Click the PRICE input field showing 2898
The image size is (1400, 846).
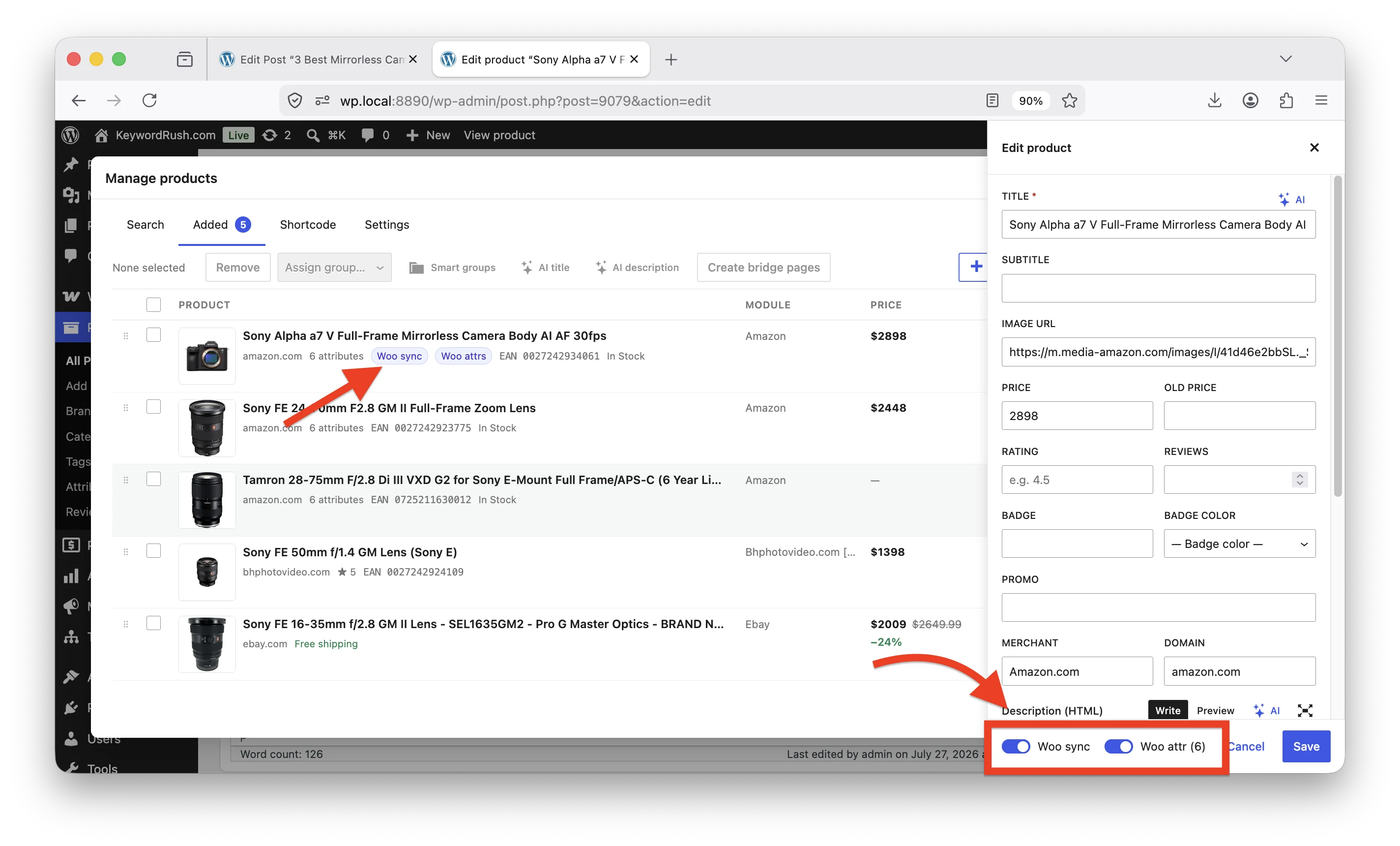(x=1077, y=416)
